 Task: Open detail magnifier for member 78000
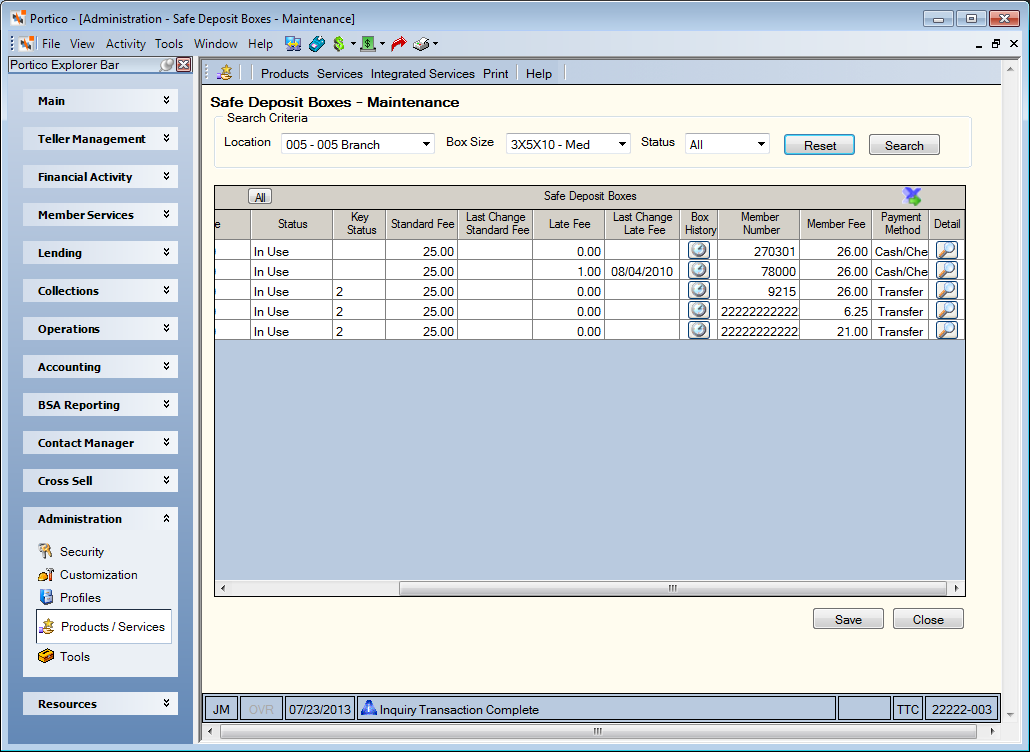coord(947,270)
